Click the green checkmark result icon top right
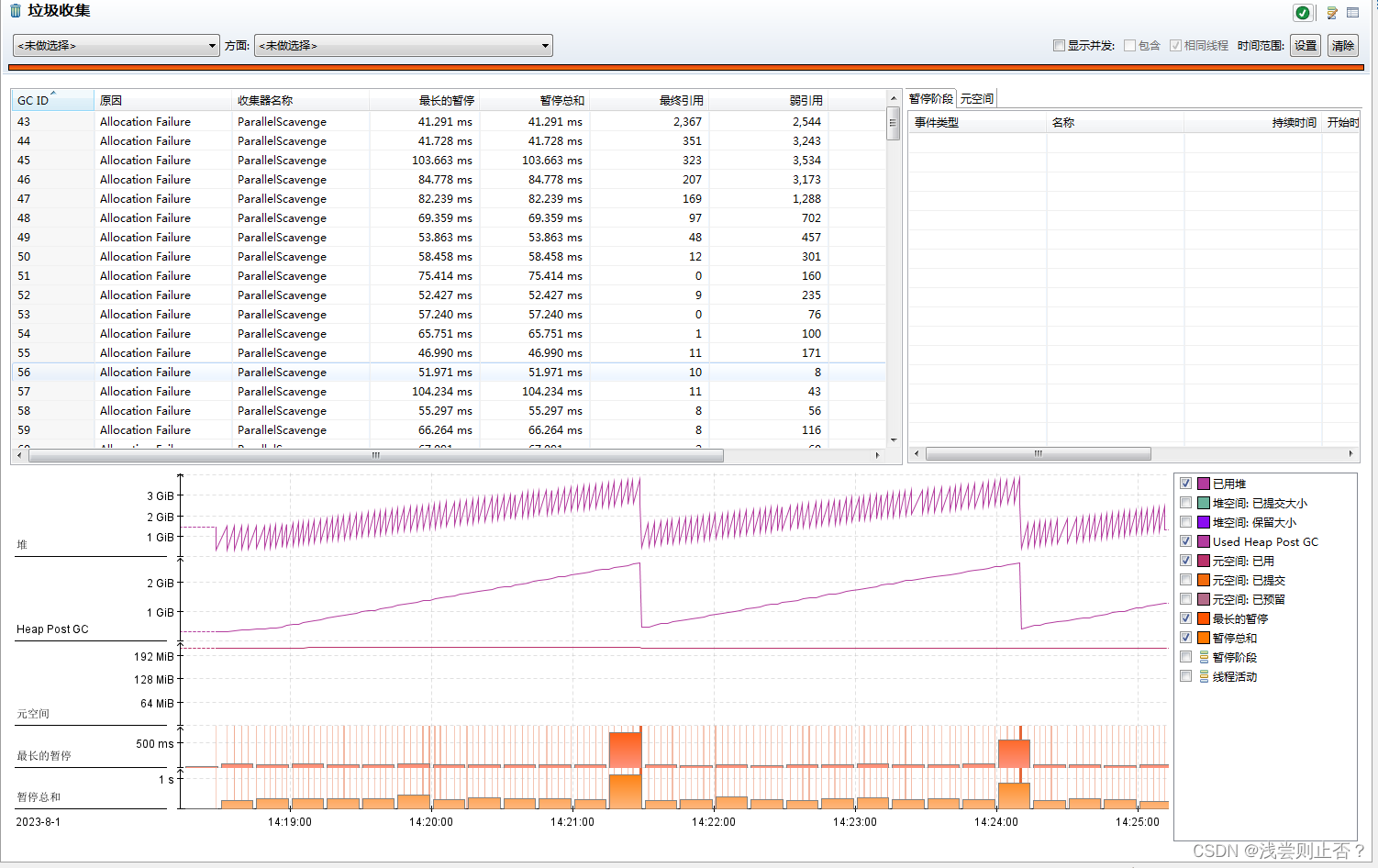The image size is (1378, 868). pyautogui.click(x=1304, y=13)
